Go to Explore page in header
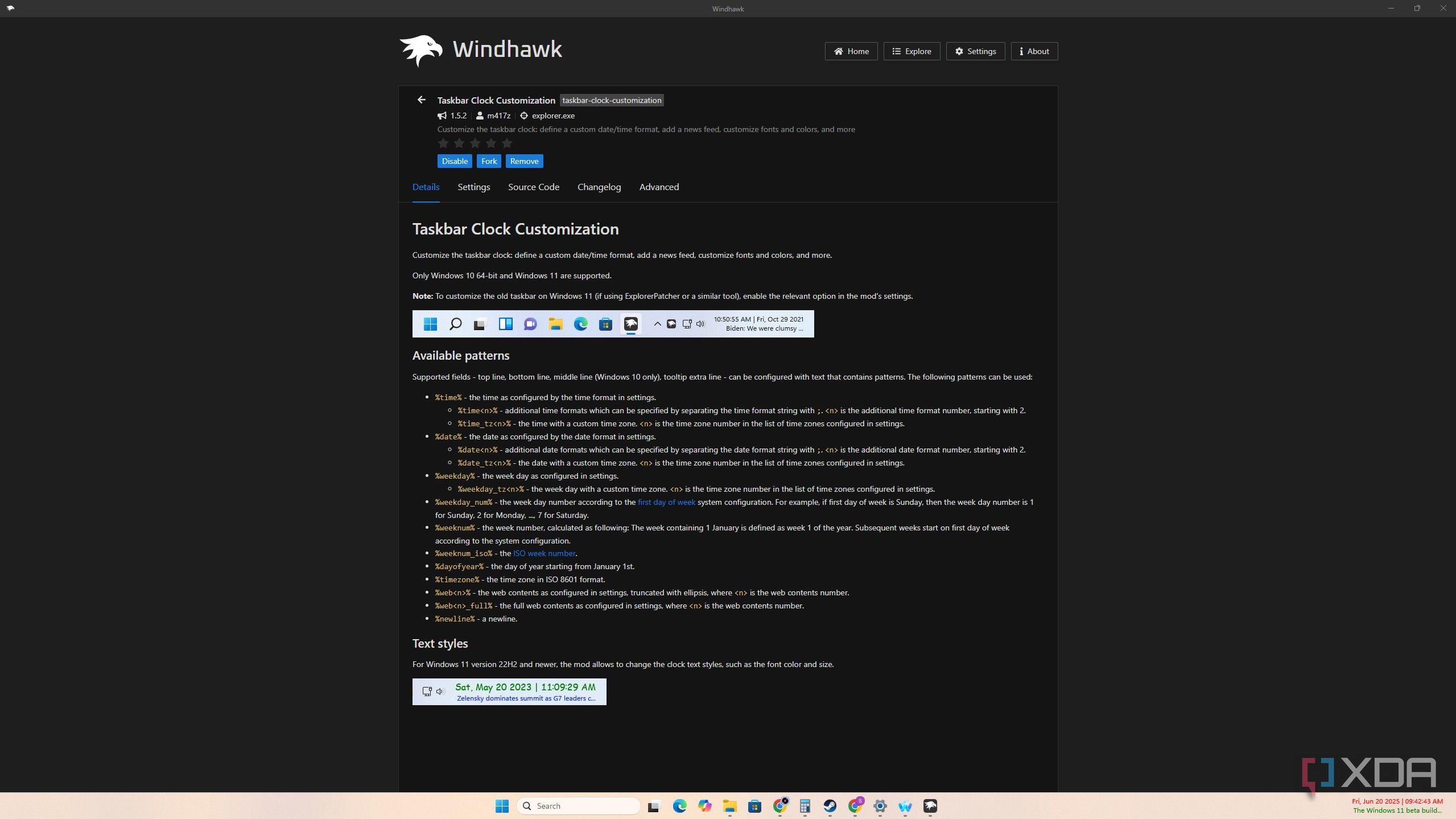The image size is (1456, 819). coord(911,51)
